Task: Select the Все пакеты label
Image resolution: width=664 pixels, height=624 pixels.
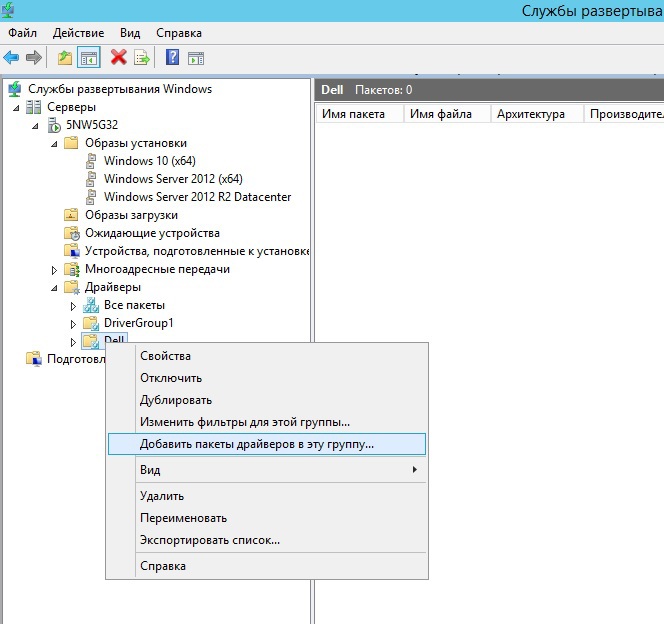Action: (134, 305)
